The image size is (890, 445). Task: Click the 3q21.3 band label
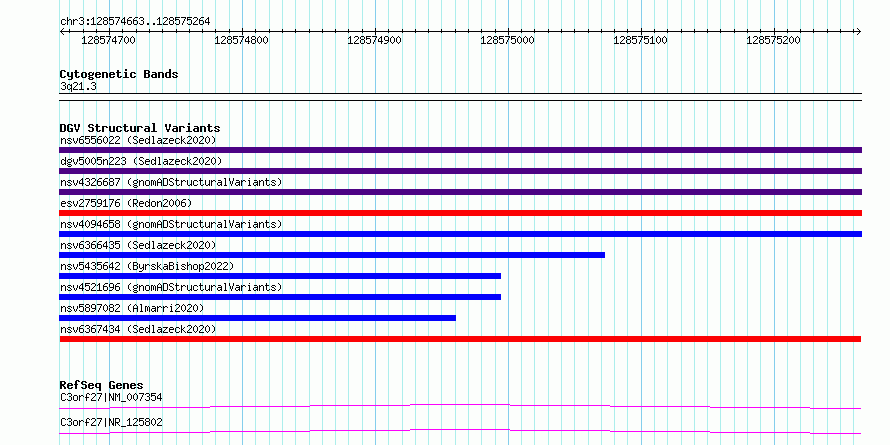(78, 87)
